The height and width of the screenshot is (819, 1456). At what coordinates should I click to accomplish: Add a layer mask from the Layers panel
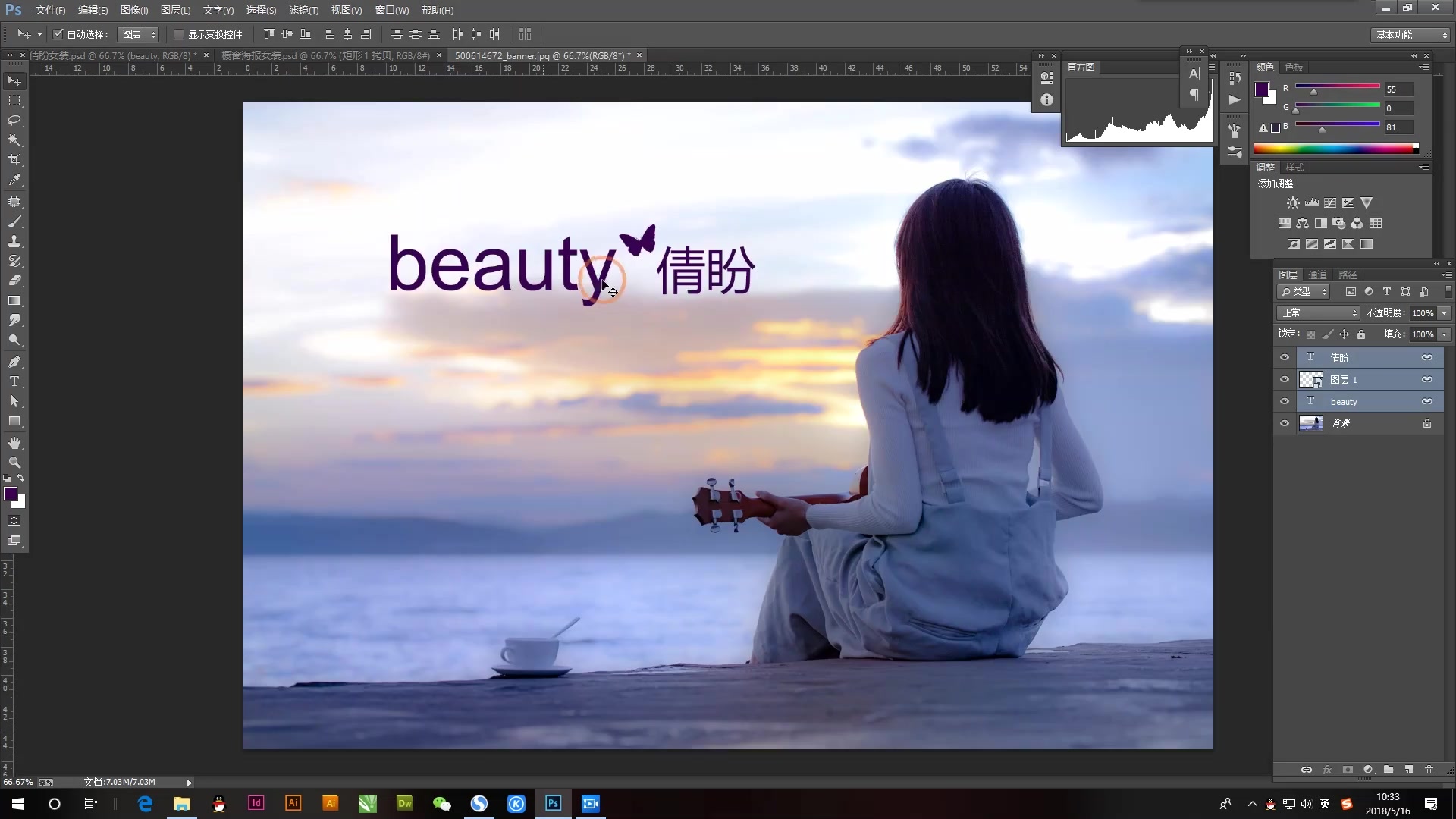[x=1348, y=769]
